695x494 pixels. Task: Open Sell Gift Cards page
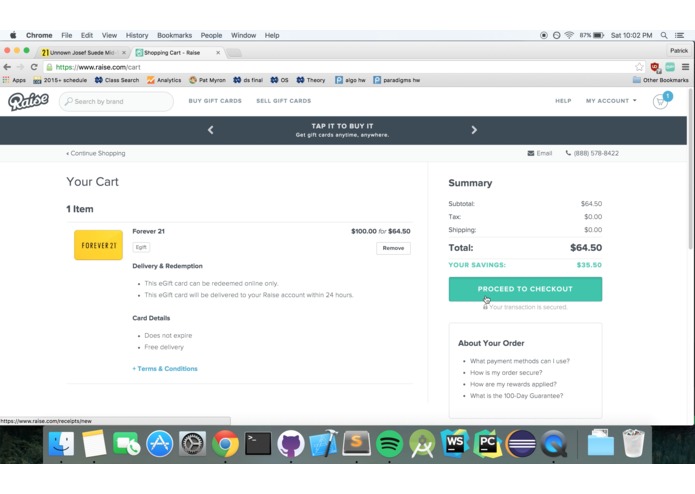tap(284, 101)
